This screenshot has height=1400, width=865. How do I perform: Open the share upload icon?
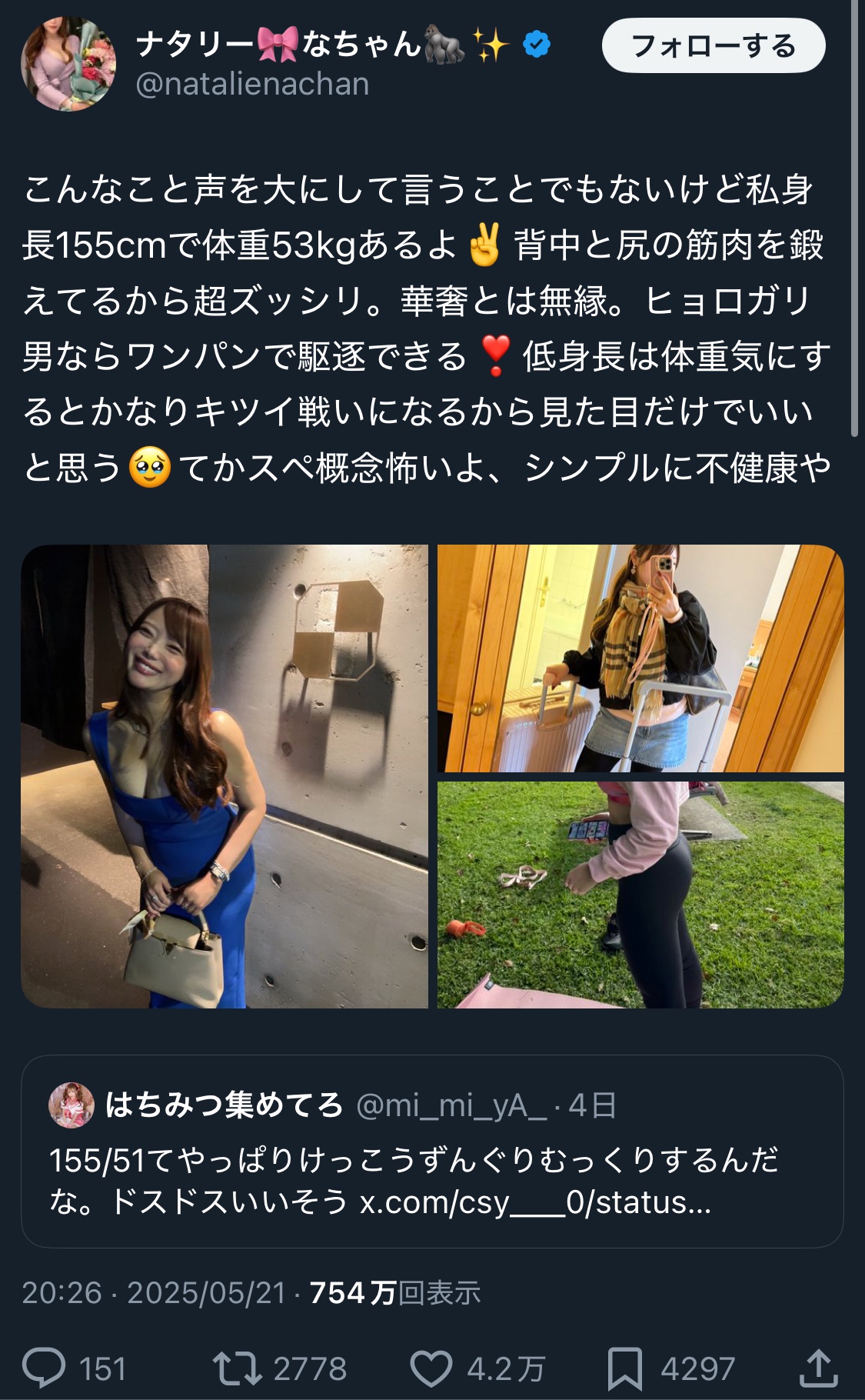pyautogui.click(x=818, y=1368)
